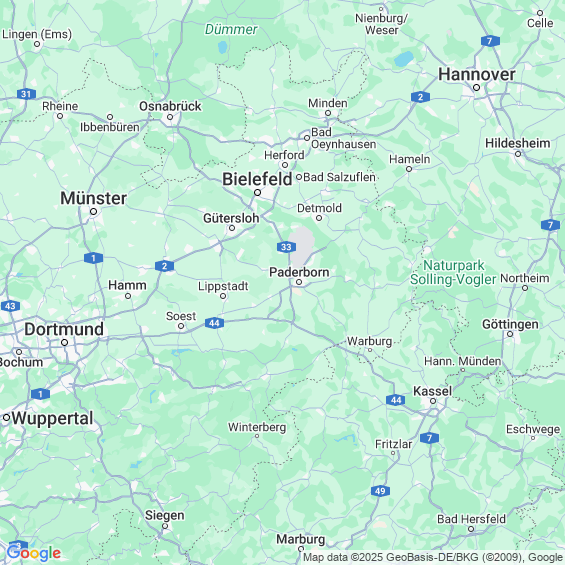Click the Münster city label
Screen dimensions: 565x565
click(93, 198)
